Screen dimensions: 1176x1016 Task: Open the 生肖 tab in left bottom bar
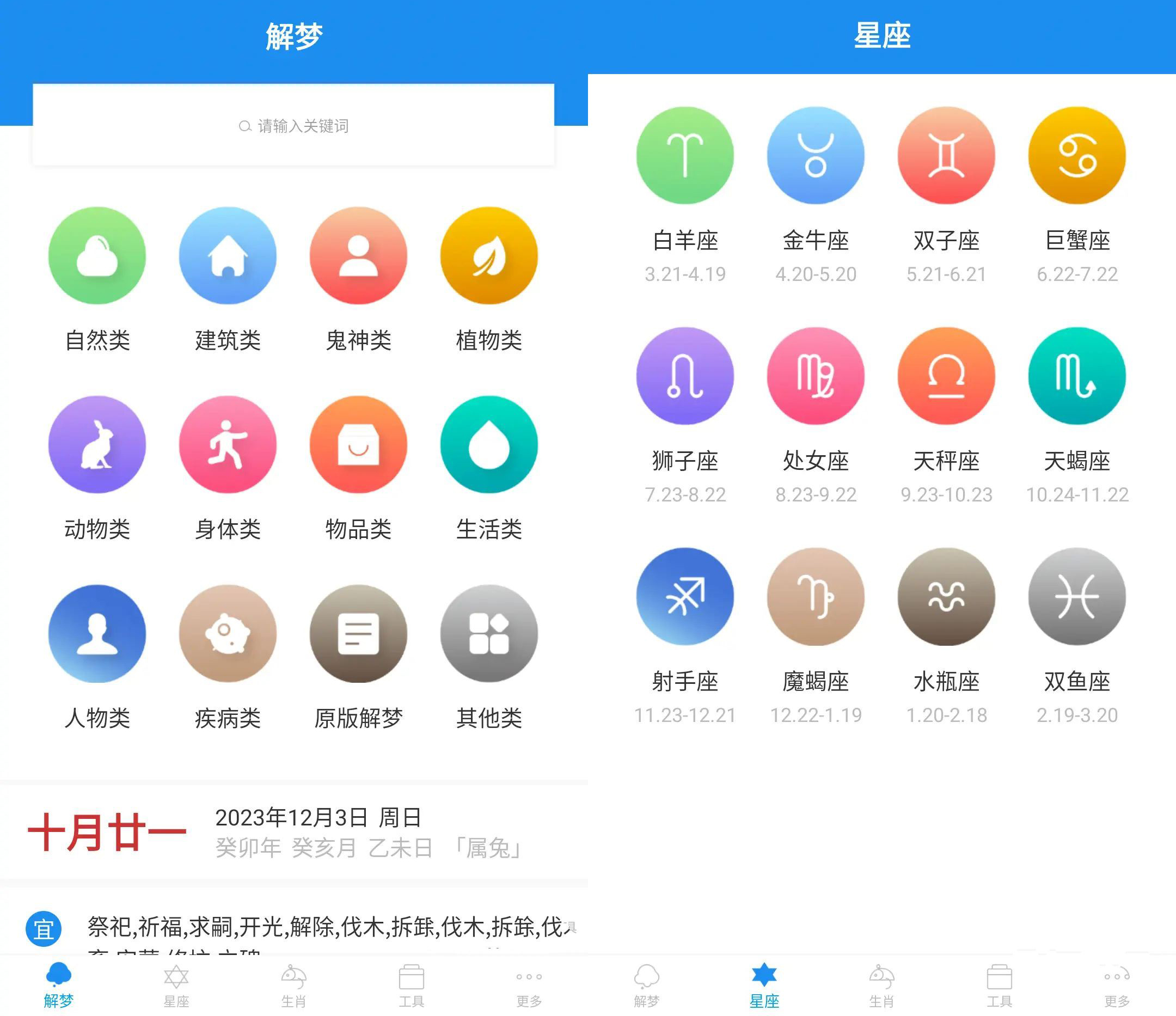coord(293,986)
